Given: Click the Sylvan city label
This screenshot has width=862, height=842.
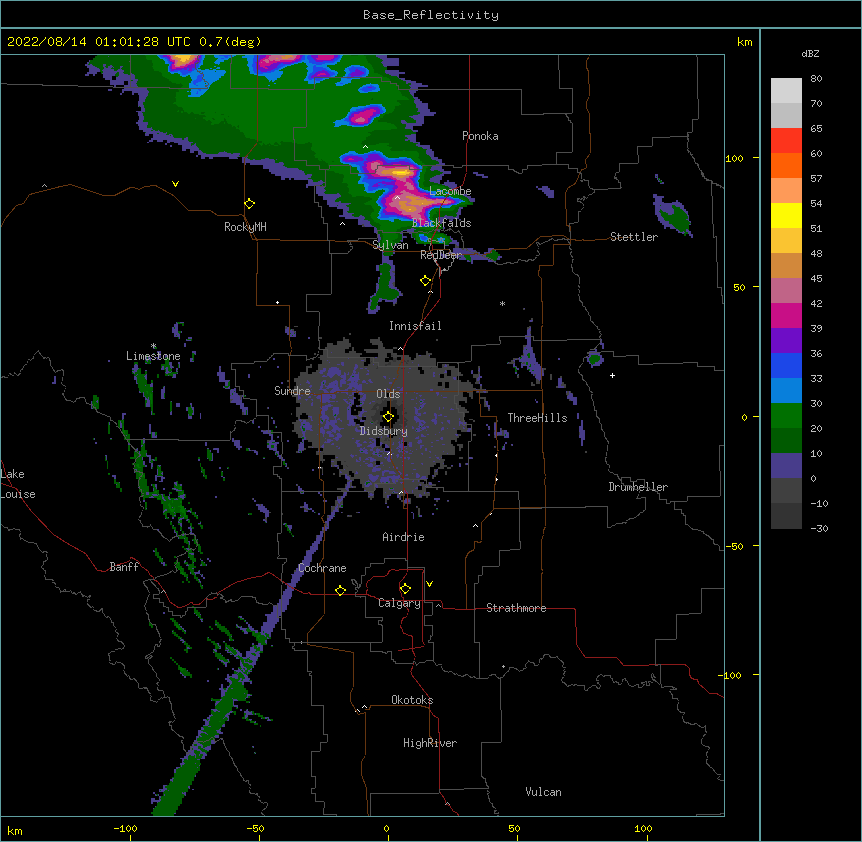Looking at the screenshot, I should tap(390, 245).
